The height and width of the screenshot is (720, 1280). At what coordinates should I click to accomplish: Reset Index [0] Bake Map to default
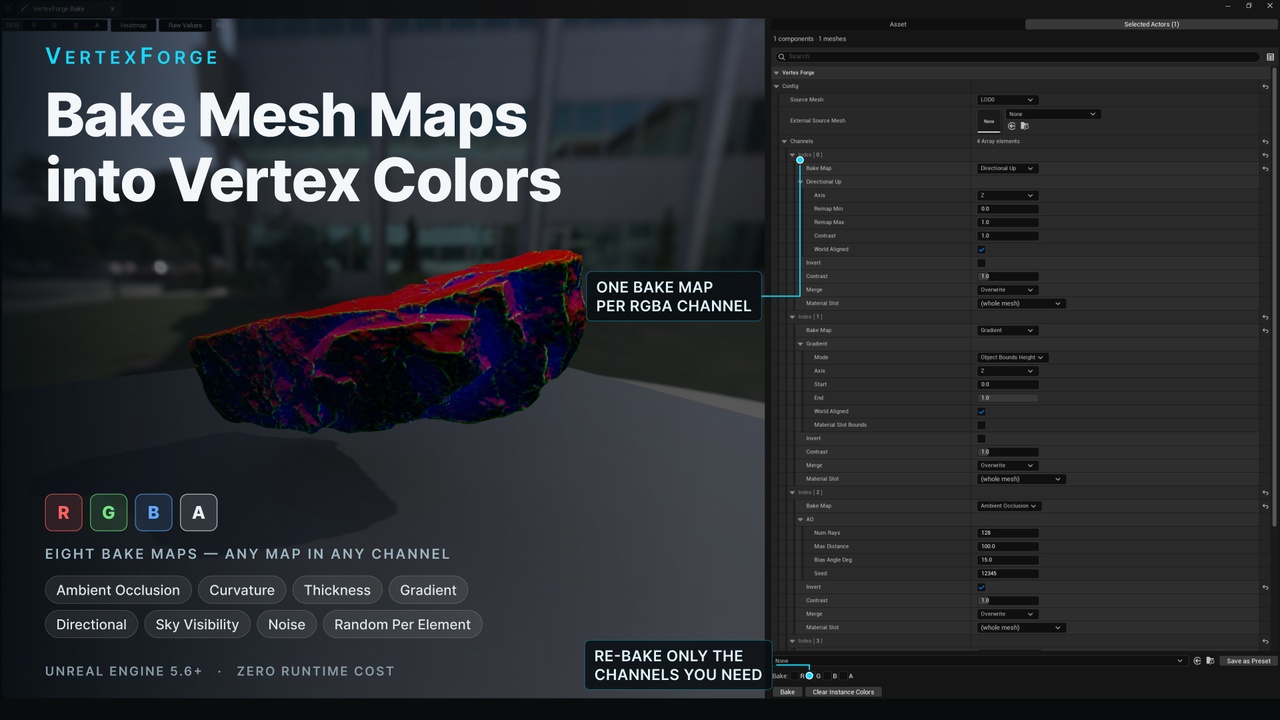pyautogui.click(x=1266, y=168)
